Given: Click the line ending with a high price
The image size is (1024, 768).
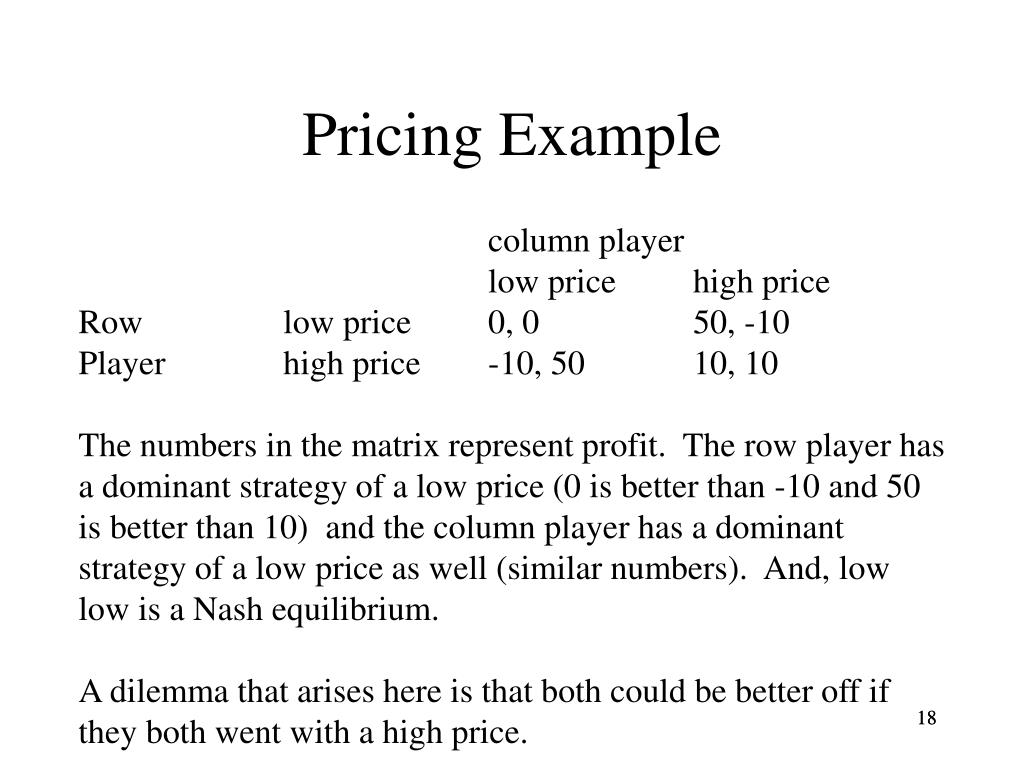Looking at the screenshot, I should tap(303, 733).
